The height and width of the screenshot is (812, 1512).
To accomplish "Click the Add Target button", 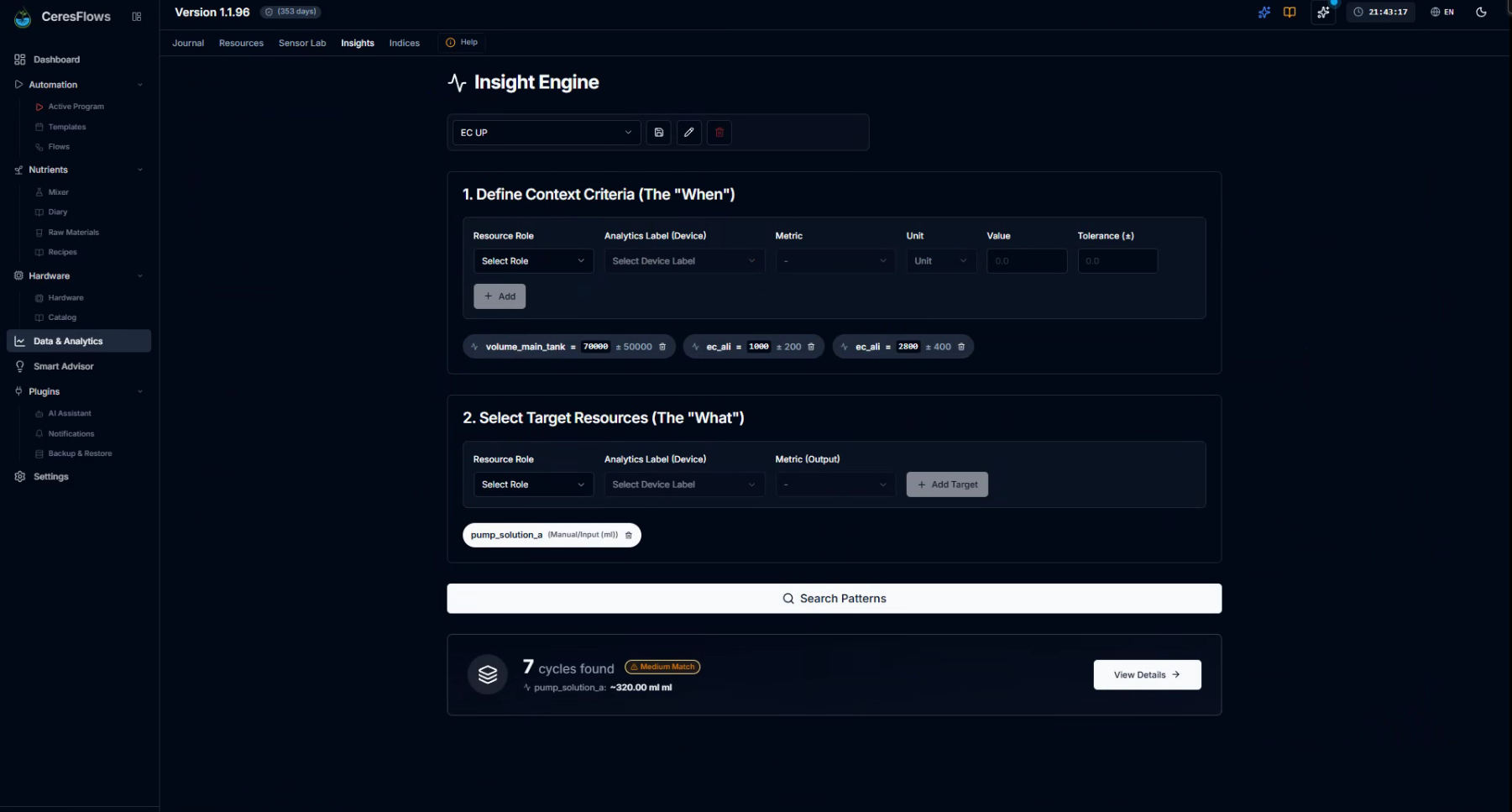I will (x=947, y=485).
